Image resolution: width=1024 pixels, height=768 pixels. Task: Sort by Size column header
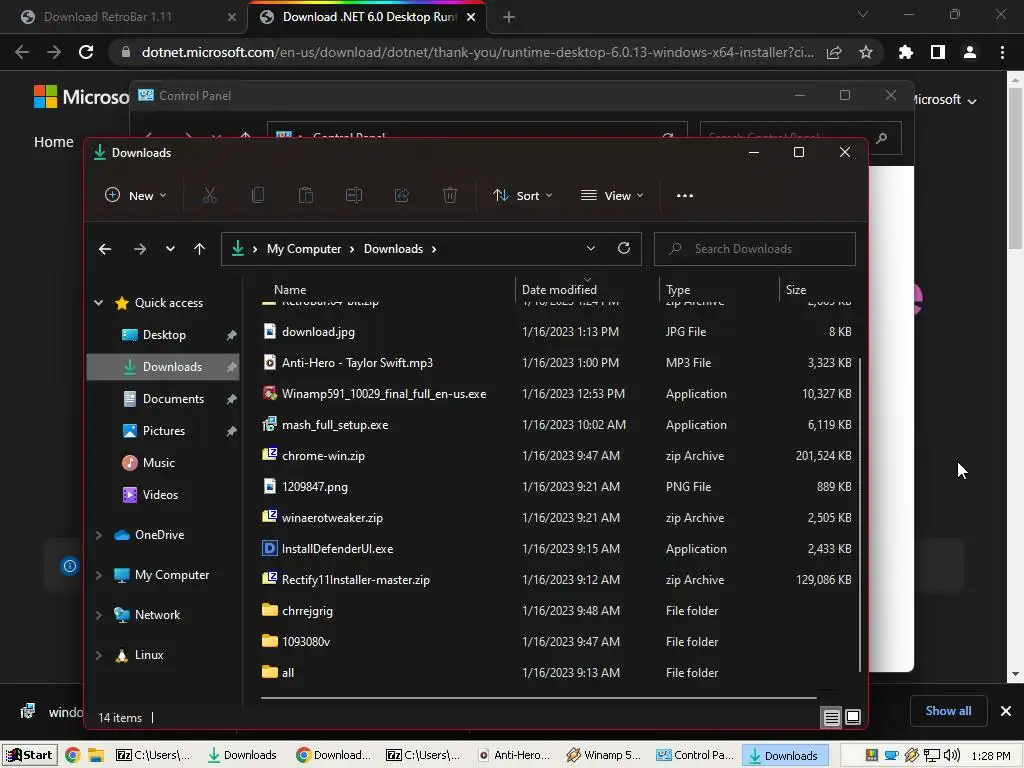point(817,289)
